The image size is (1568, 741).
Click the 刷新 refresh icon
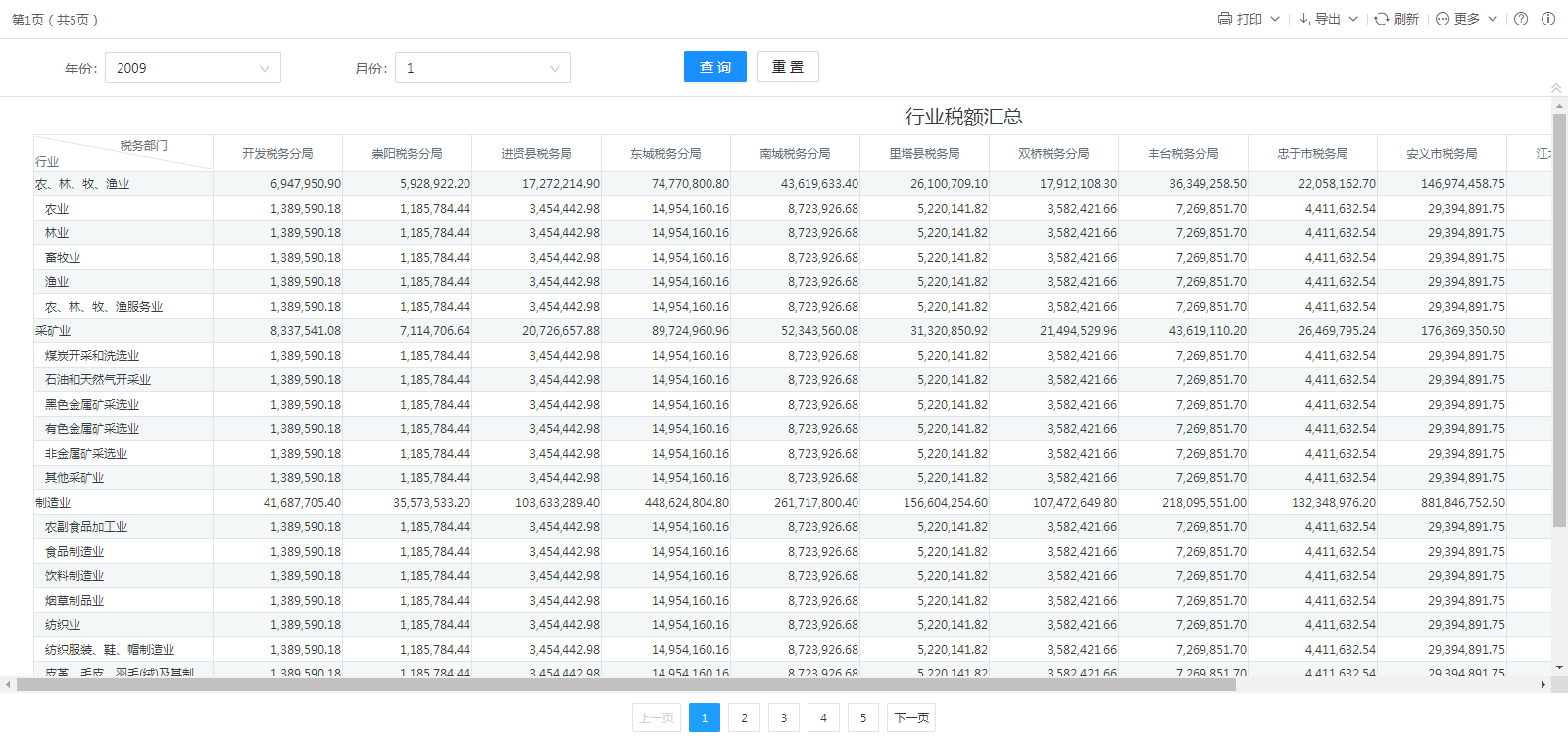pos(1381,19)
